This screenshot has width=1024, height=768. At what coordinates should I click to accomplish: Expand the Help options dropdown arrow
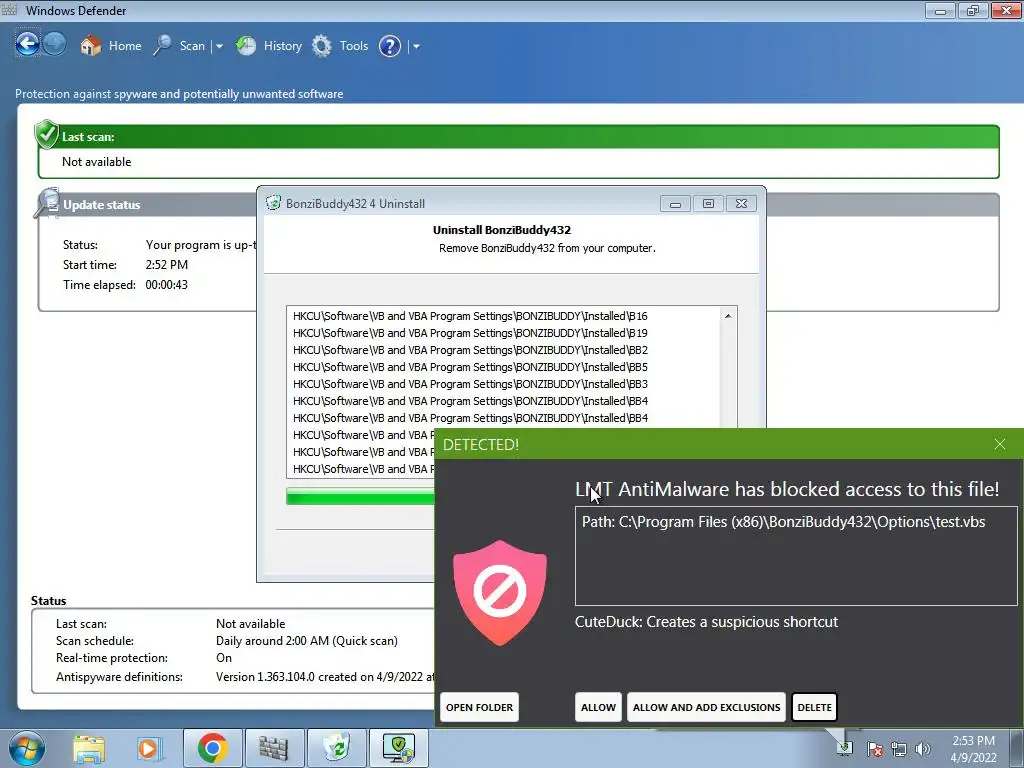point(417,46)
